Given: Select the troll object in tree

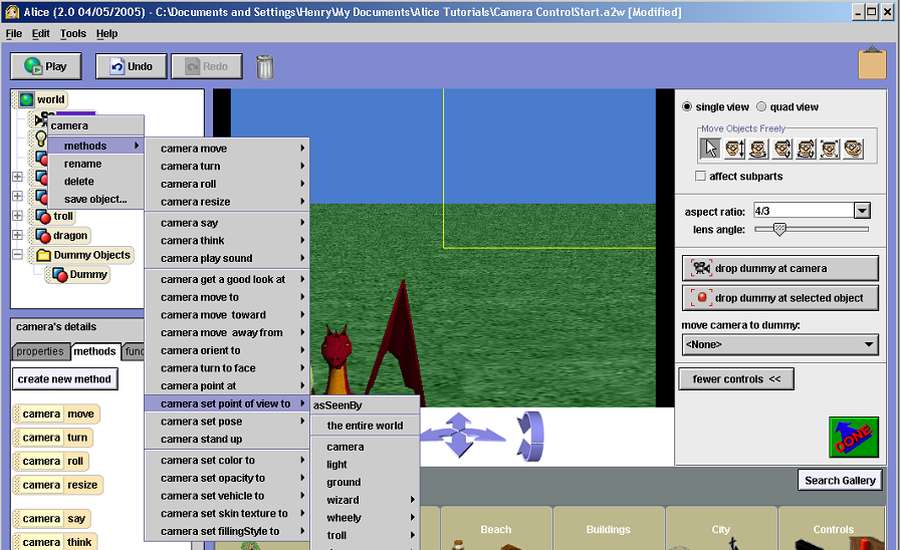Looking at the screenshot, I should coord(55,216).
